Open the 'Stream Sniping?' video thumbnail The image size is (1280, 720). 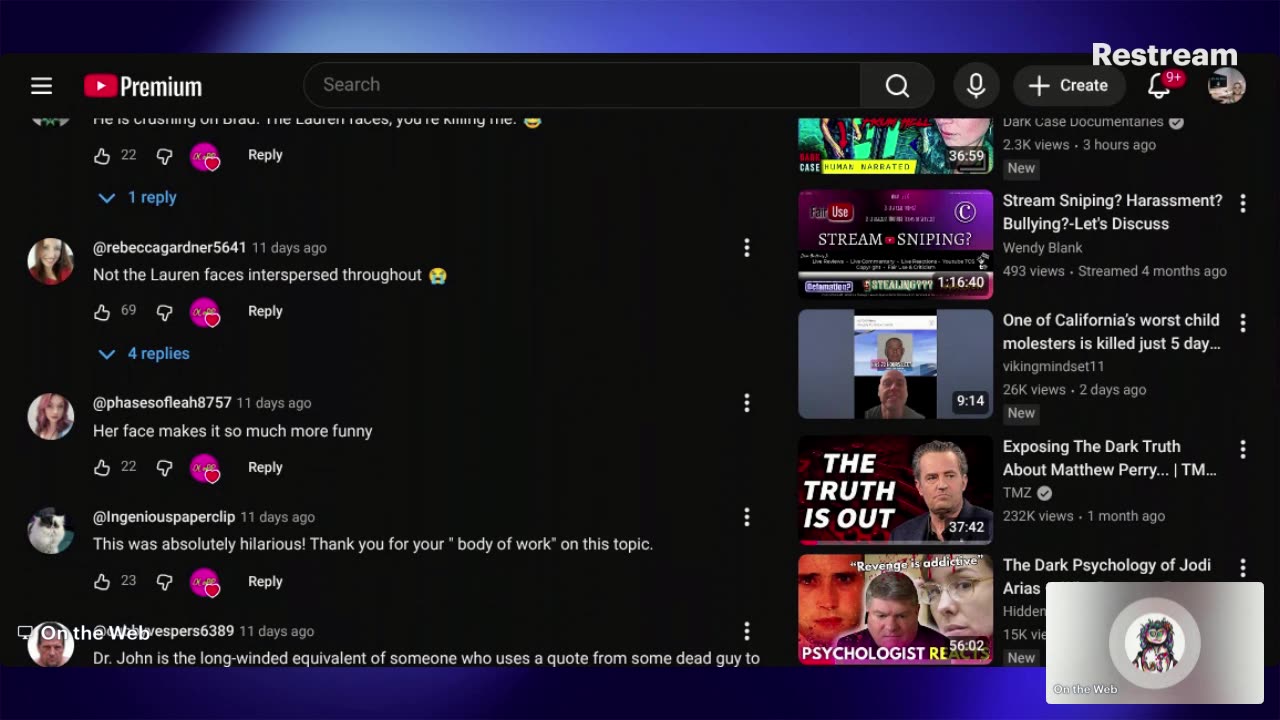tap(895, 245)
